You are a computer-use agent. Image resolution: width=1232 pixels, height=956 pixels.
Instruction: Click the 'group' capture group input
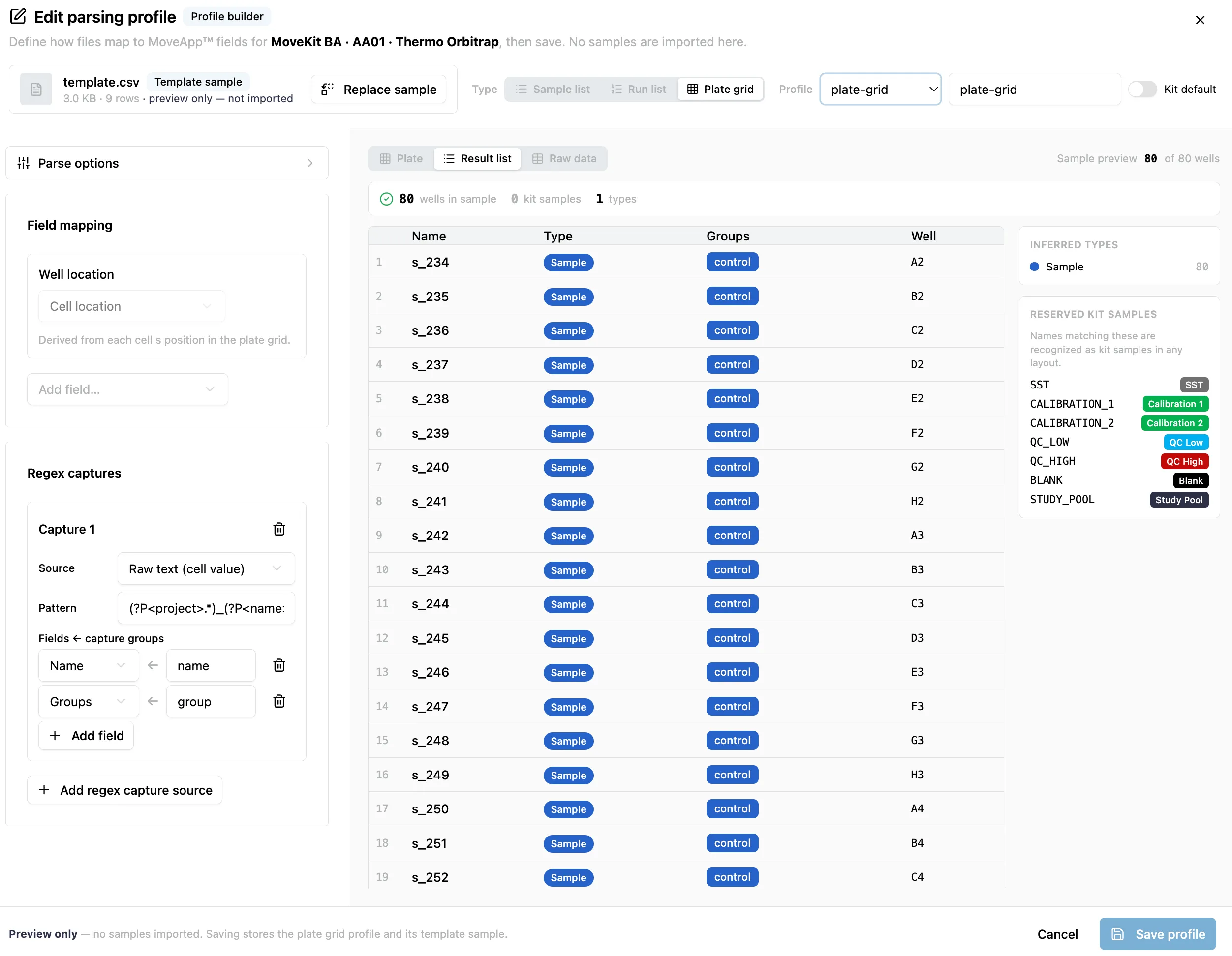coord(211,702)
